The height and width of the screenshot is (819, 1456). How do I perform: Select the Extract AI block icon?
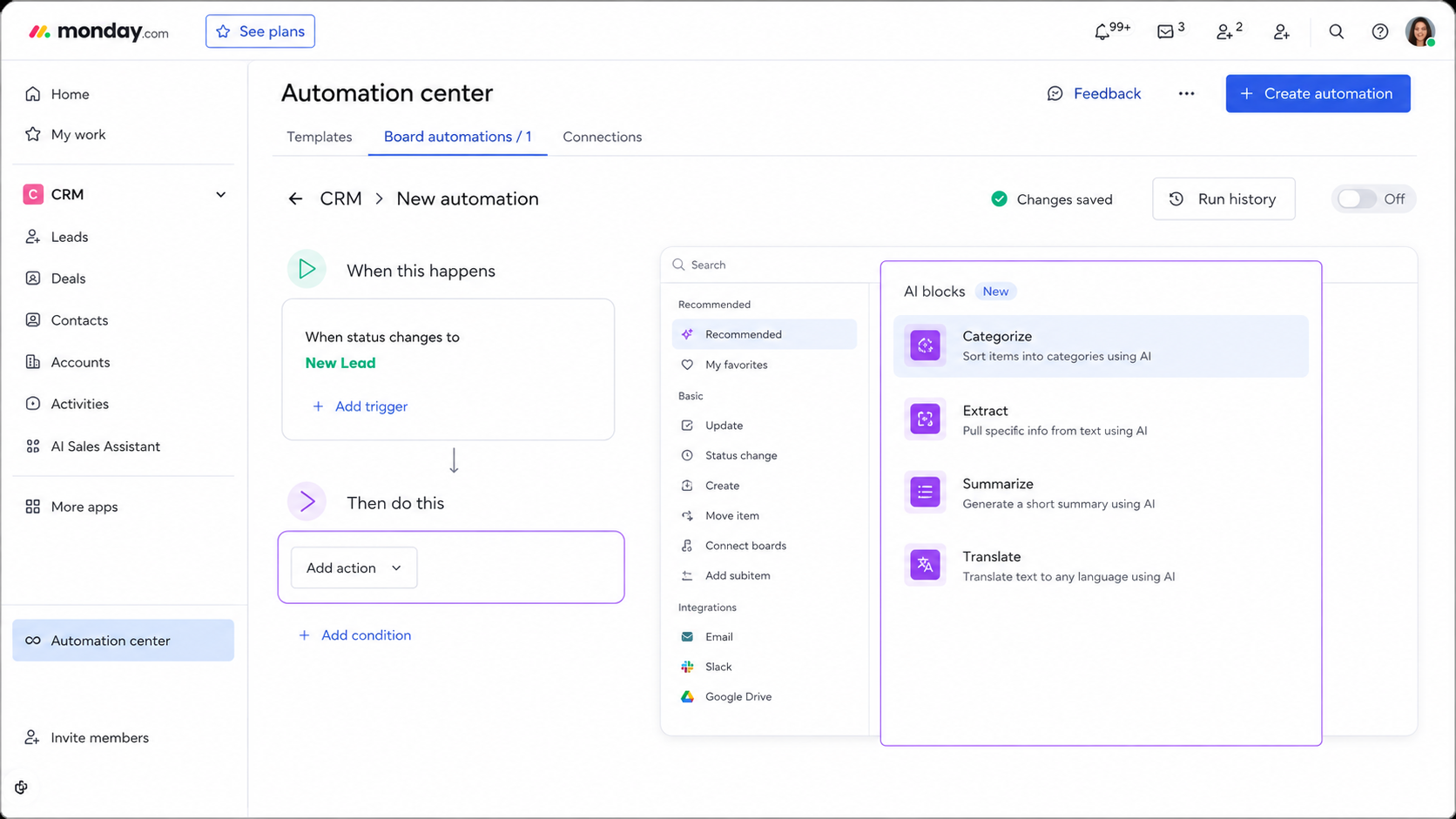click(925, 420)
